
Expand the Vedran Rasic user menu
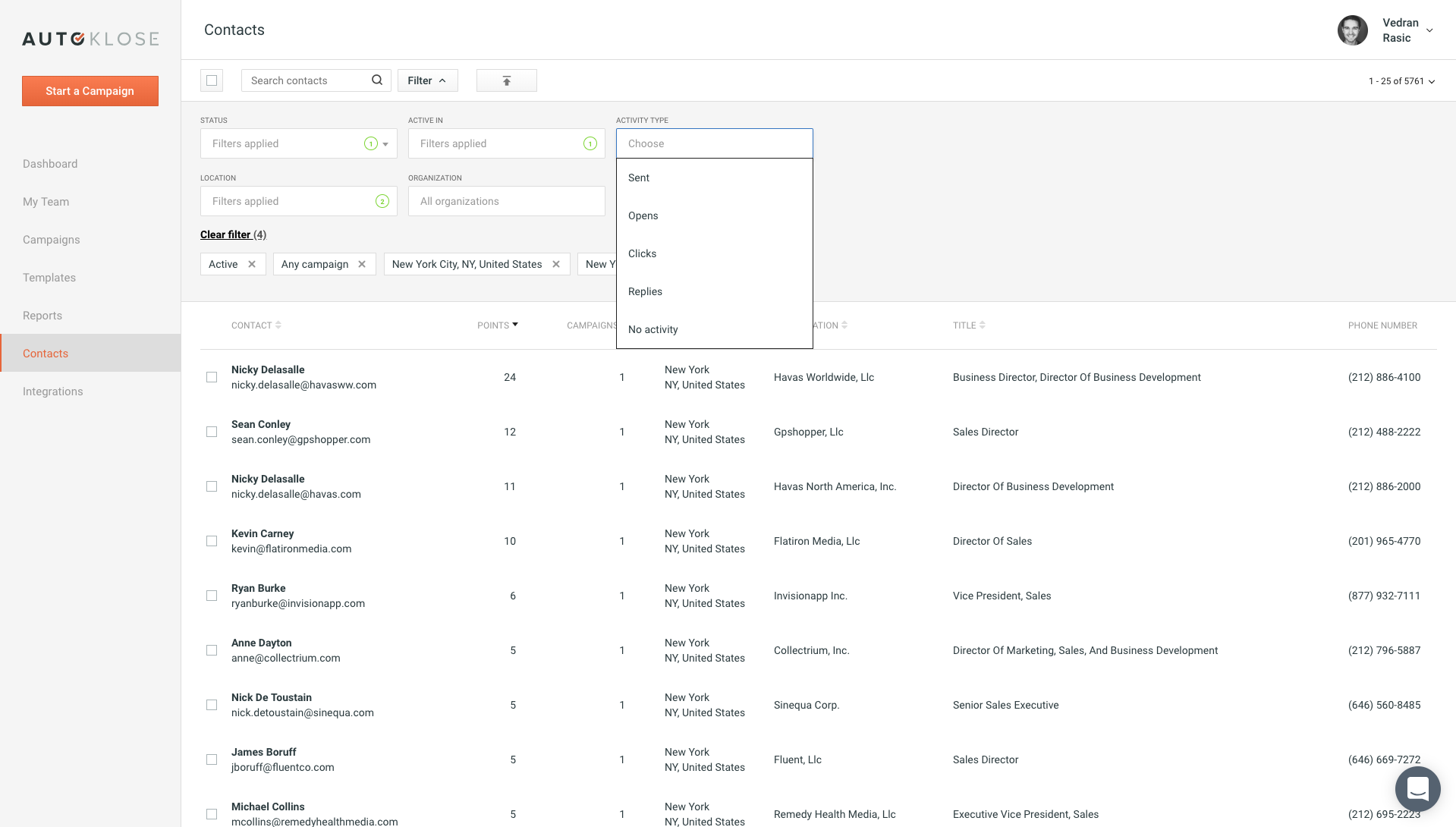coord(1429,30)
